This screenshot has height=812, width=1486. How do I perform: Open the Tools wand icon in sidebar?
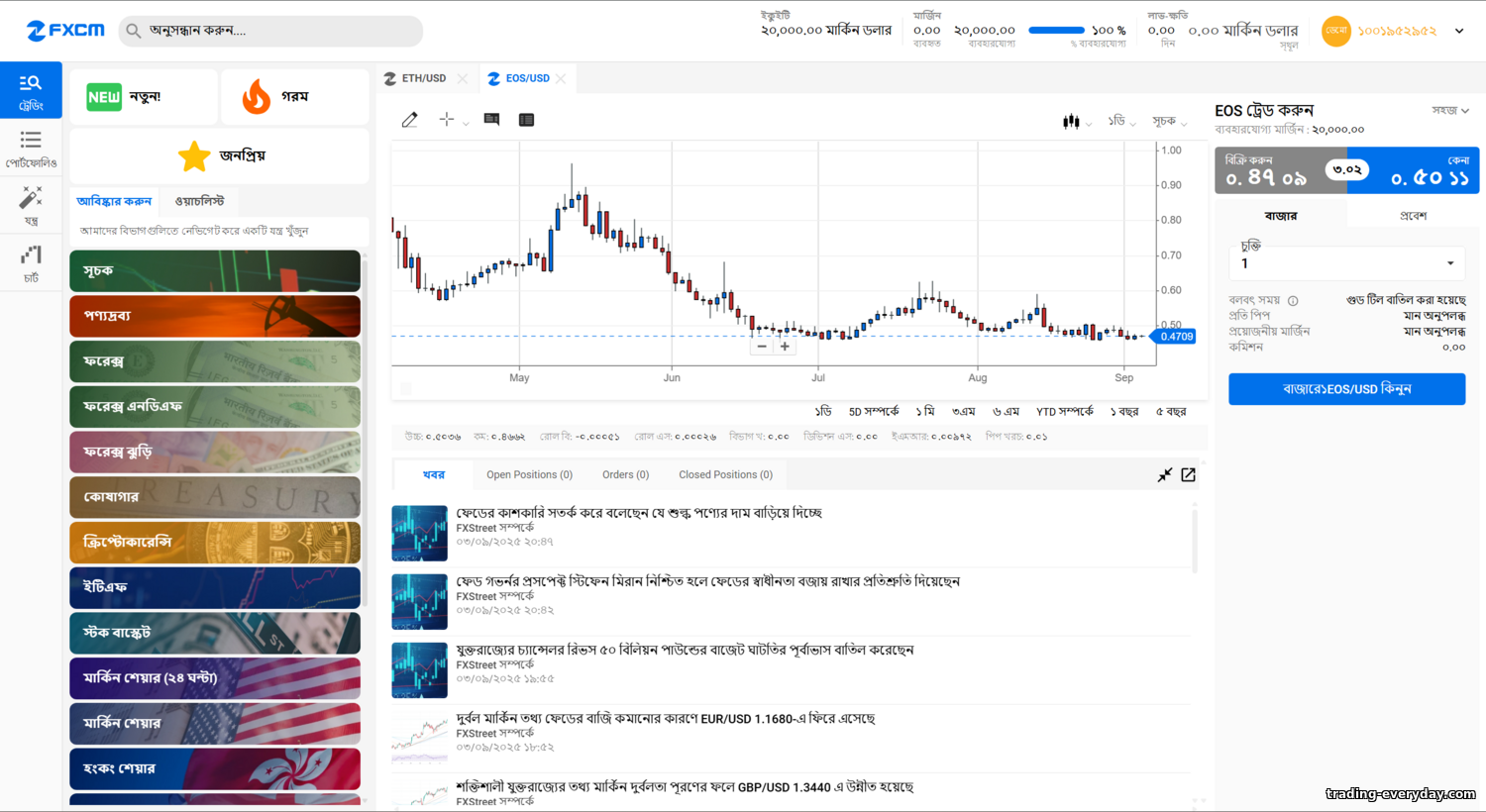click(31, 205)
